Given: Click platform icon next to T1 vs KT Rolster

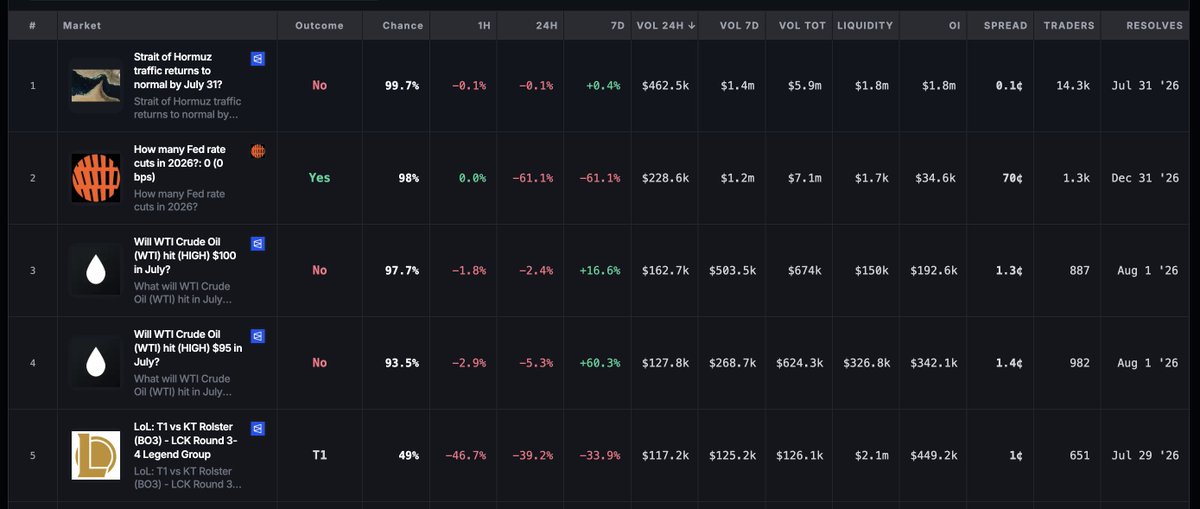Looking at the screenshot, I should pos(257,428).
